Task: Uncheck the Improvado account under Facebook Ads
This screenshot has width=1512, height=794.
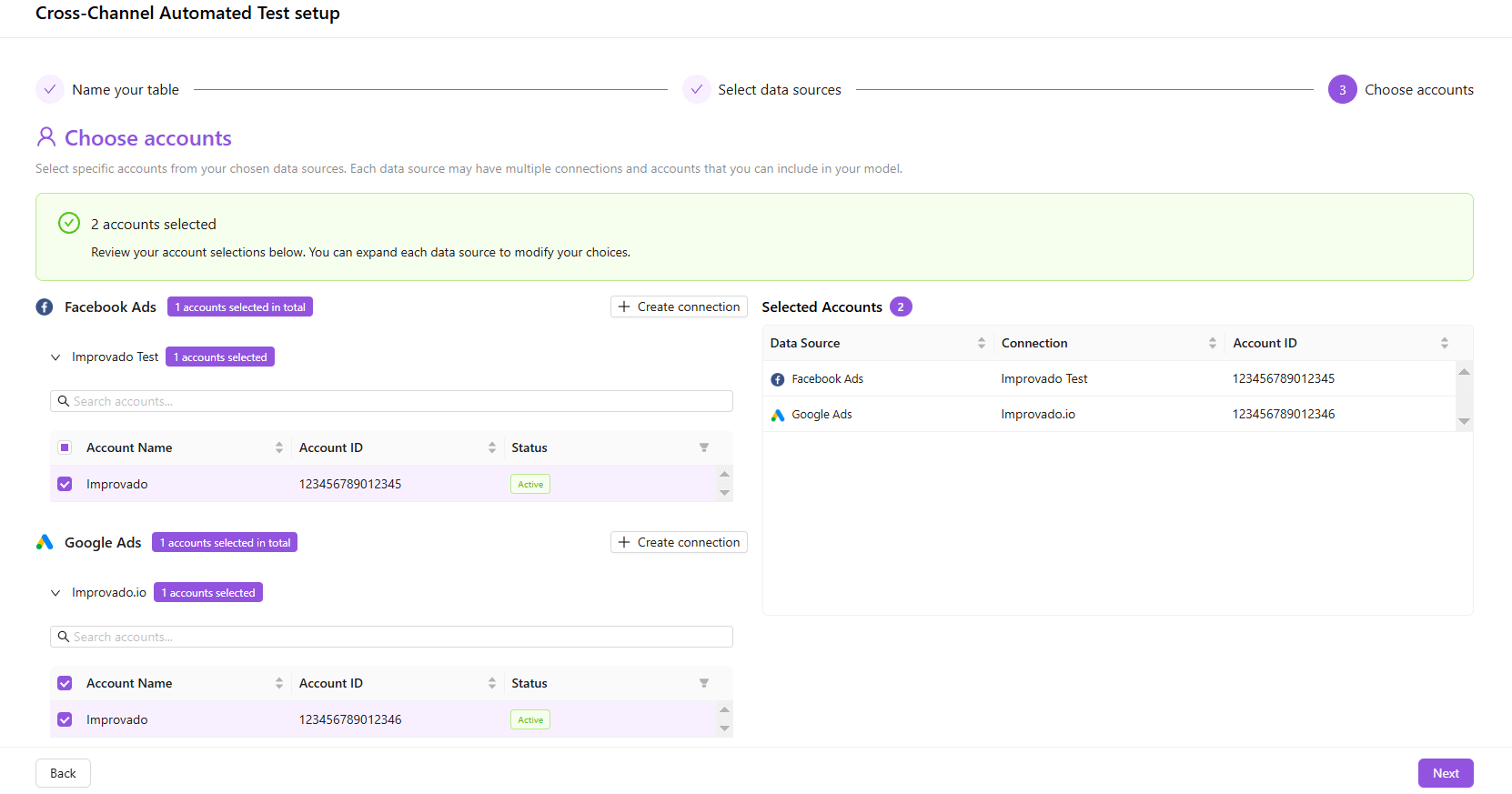Action: pos(65,484)
